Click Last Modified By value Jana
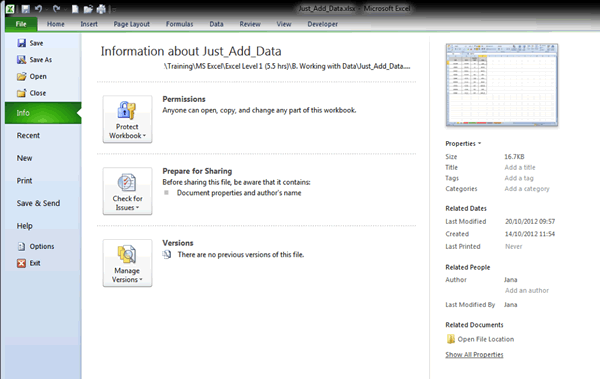 tap(510, 305)
